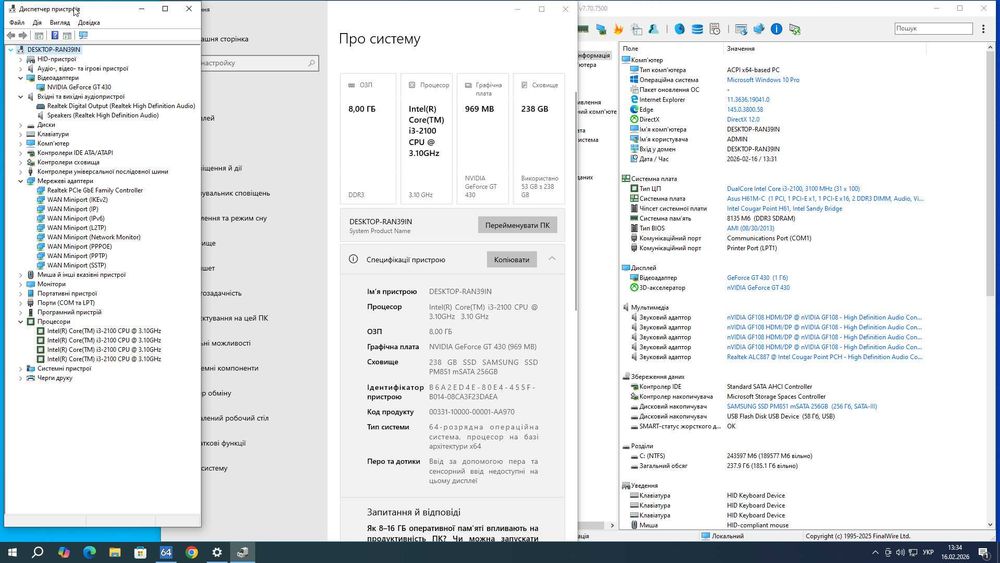Click the blue info circle icon in AIDA64
Image resolution: width=1000 pixels, height=563 pixels.
point(776,29)
